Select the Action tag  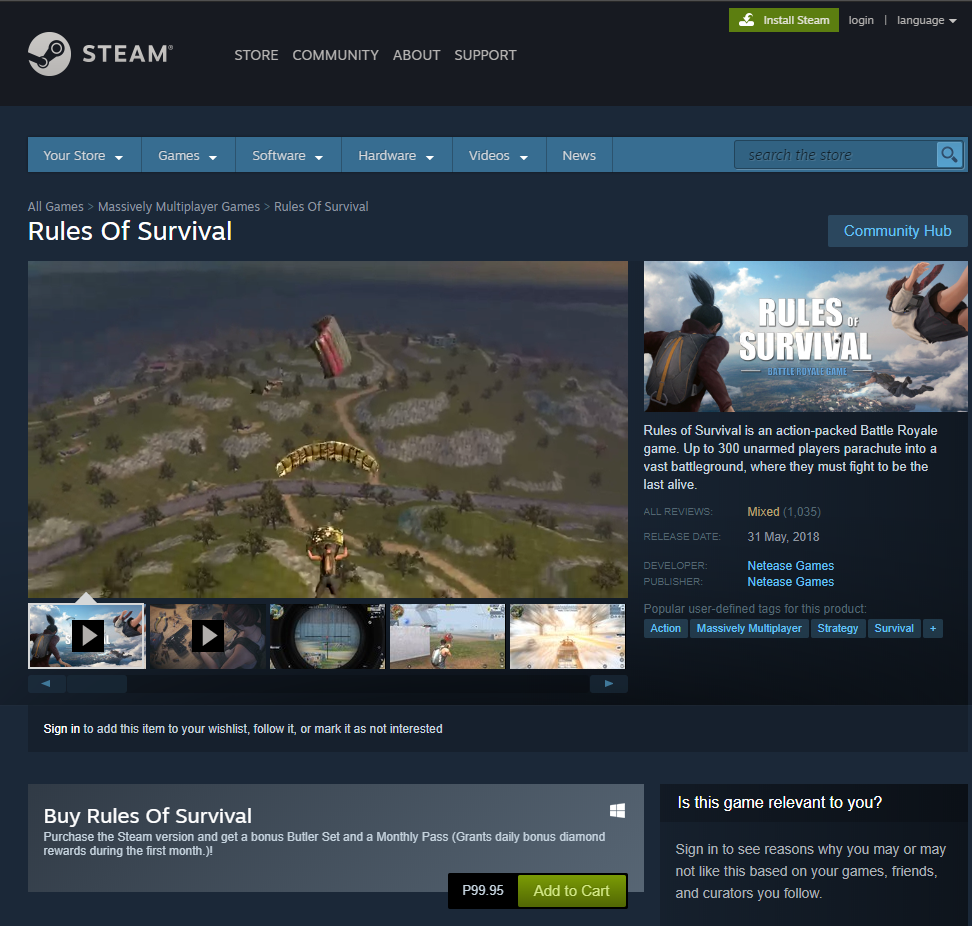[665, 628]
